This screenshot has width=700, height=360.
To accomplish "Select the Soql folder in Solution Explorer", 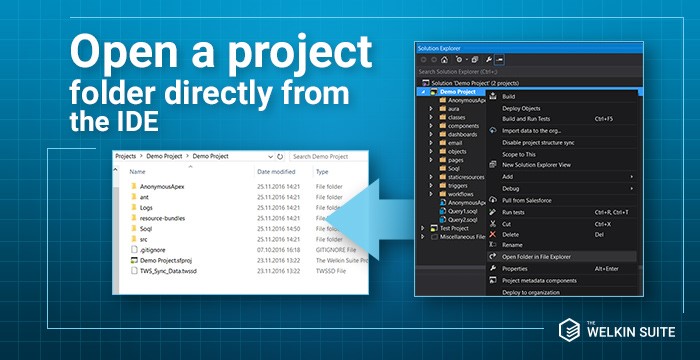I will pos(450,168).
